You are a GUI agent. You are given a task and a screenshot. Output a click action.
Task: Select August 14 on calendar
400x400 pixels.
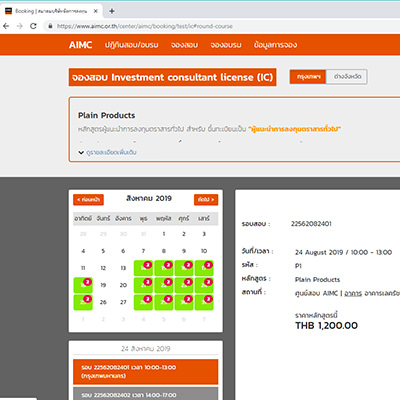[143, 268]
